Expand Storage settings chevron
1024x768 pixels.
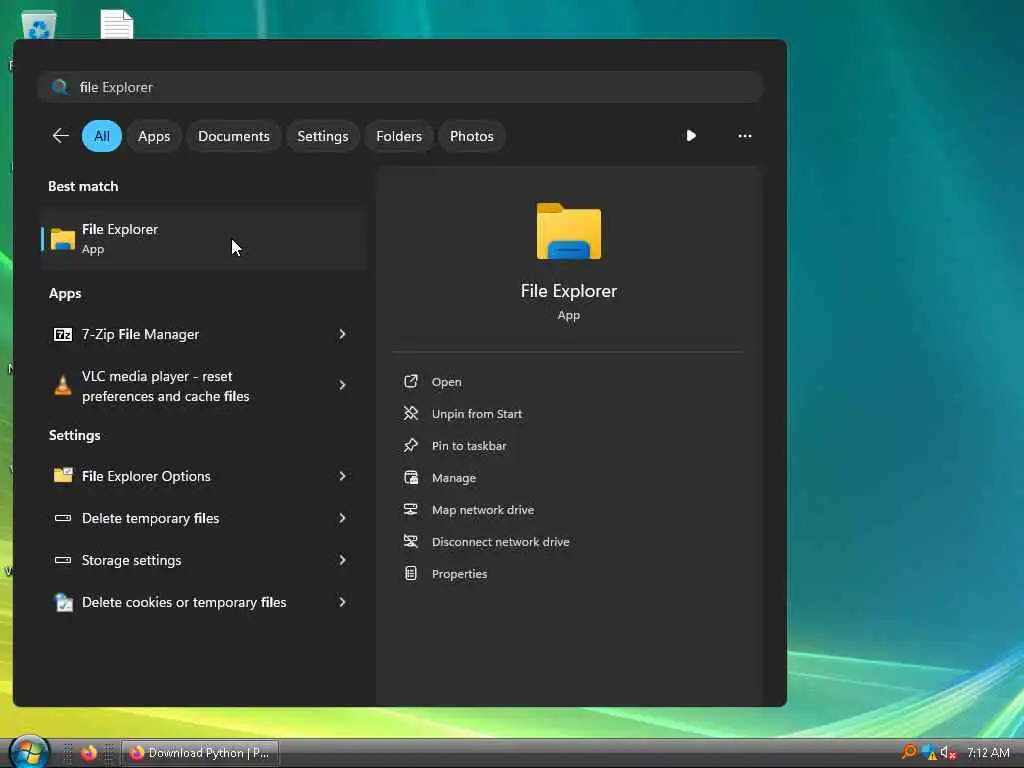point(342,560)
